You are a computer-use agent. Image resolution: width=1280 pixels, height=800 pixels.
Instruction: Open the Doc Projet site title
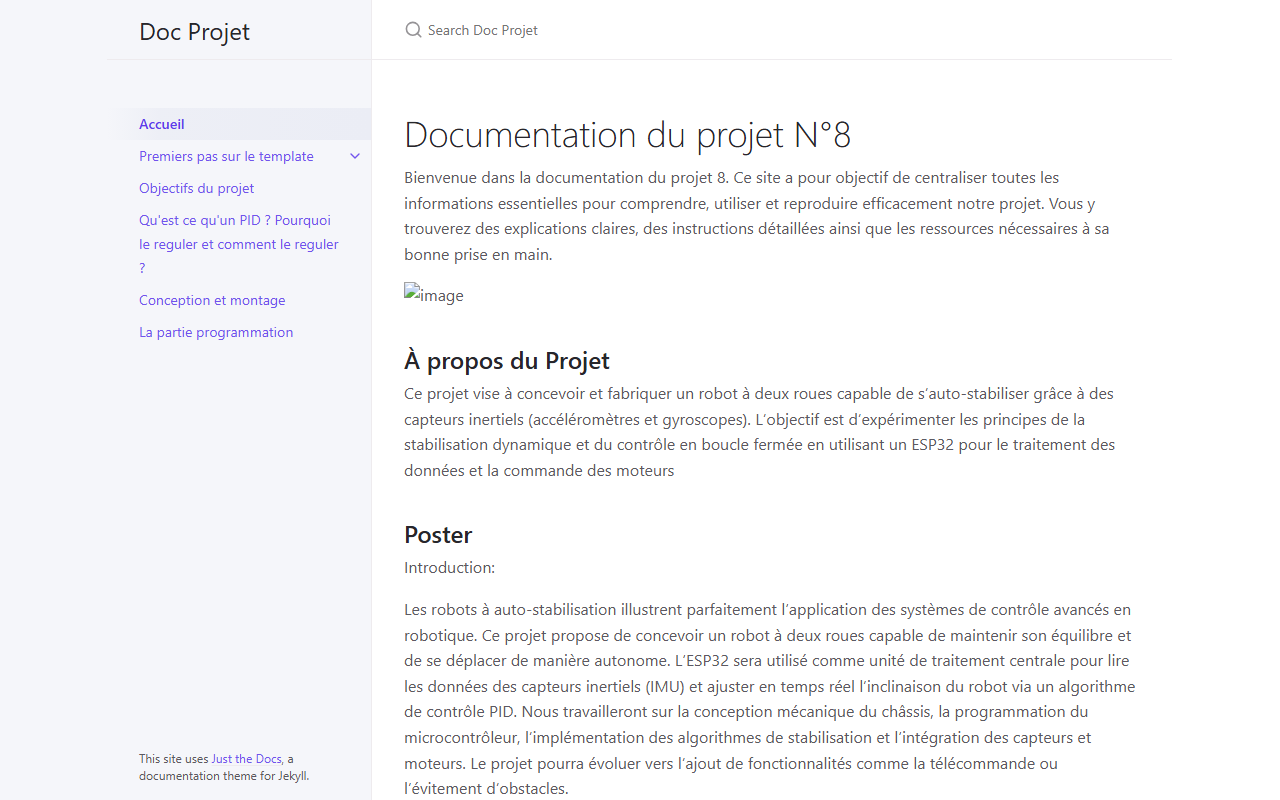point(195,31)
